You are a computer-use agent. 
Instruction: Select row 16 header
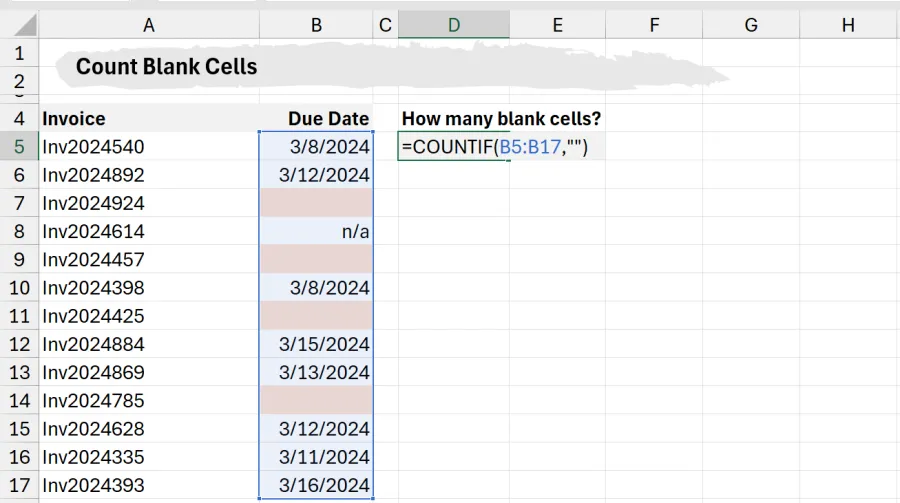point(20,456)
